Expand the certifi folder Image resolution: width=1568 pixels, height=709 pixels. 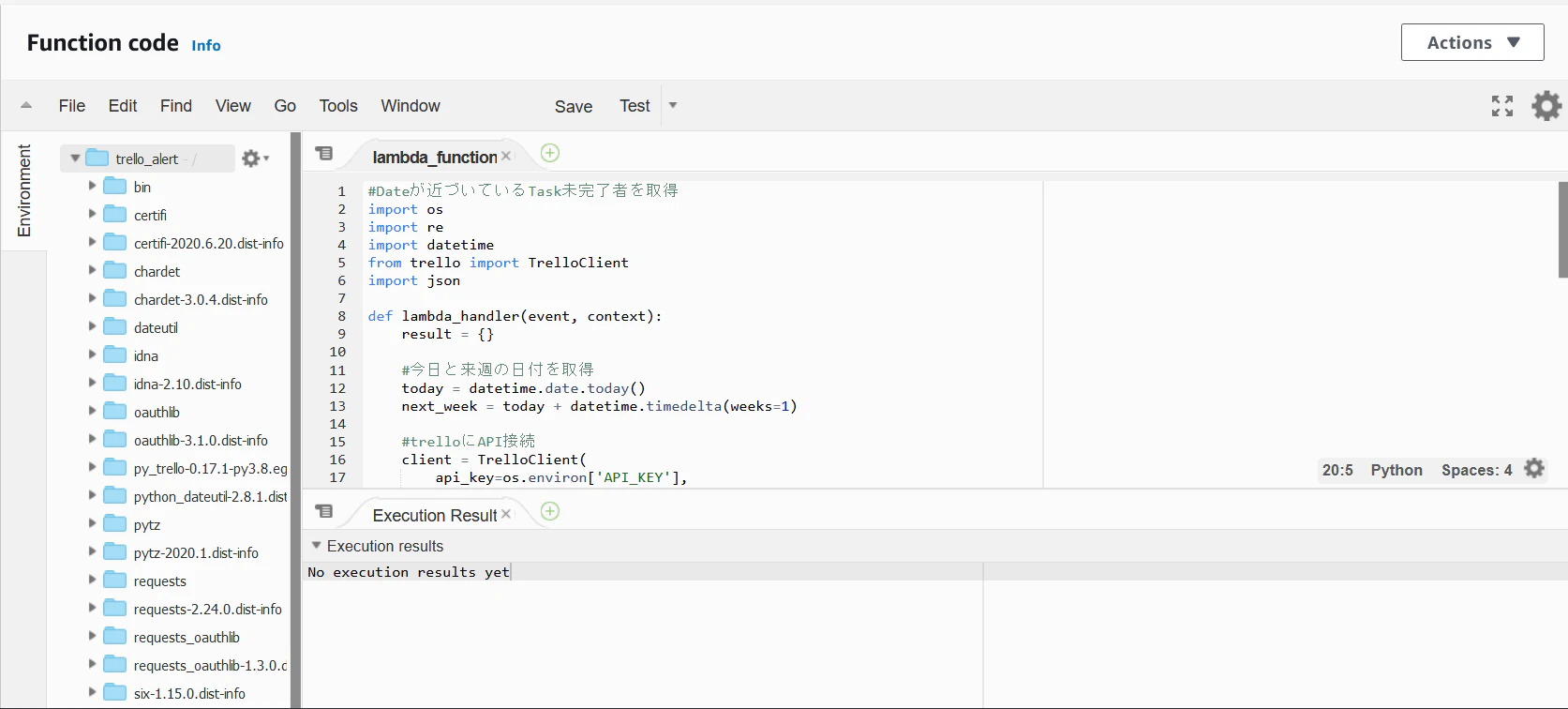(x=92, y=214)
